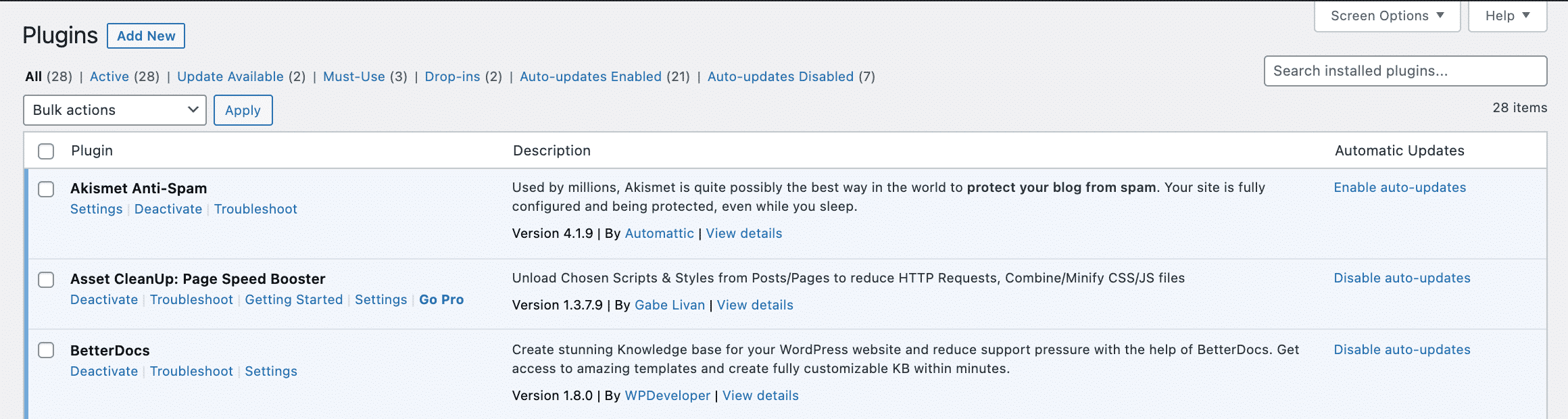Open the Gabe Livan author link
Viewport: 1568px width, 419px height.
coord(670,305)
